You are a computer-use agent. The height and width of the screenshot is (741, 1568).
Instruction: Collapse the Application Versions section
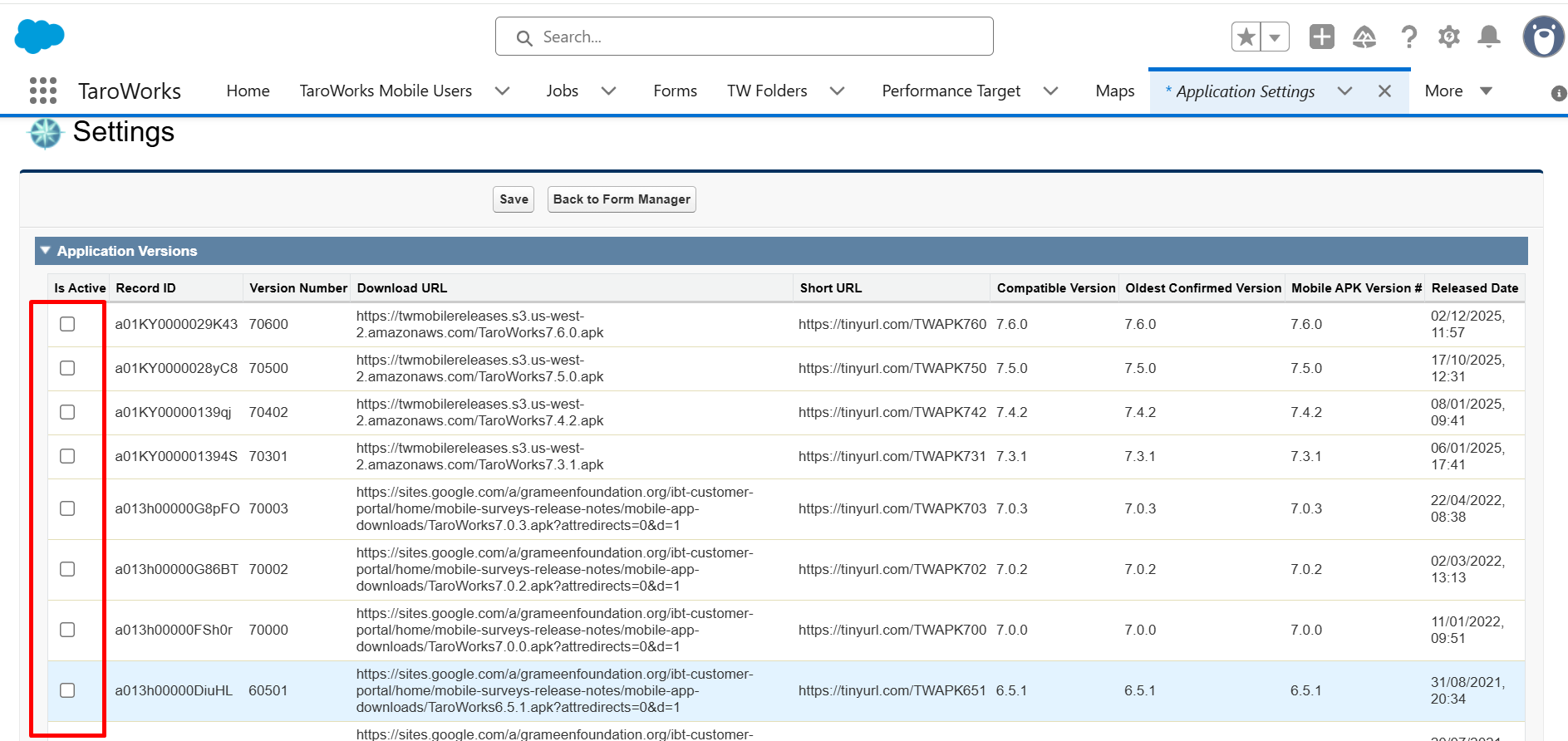pos(46,250)
